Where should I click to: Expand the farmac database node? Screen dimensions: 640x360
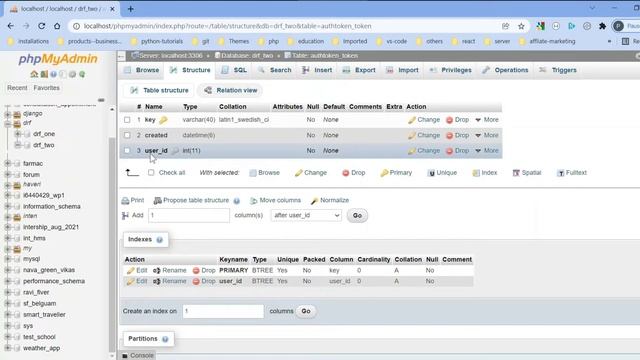tap(8, 164)
